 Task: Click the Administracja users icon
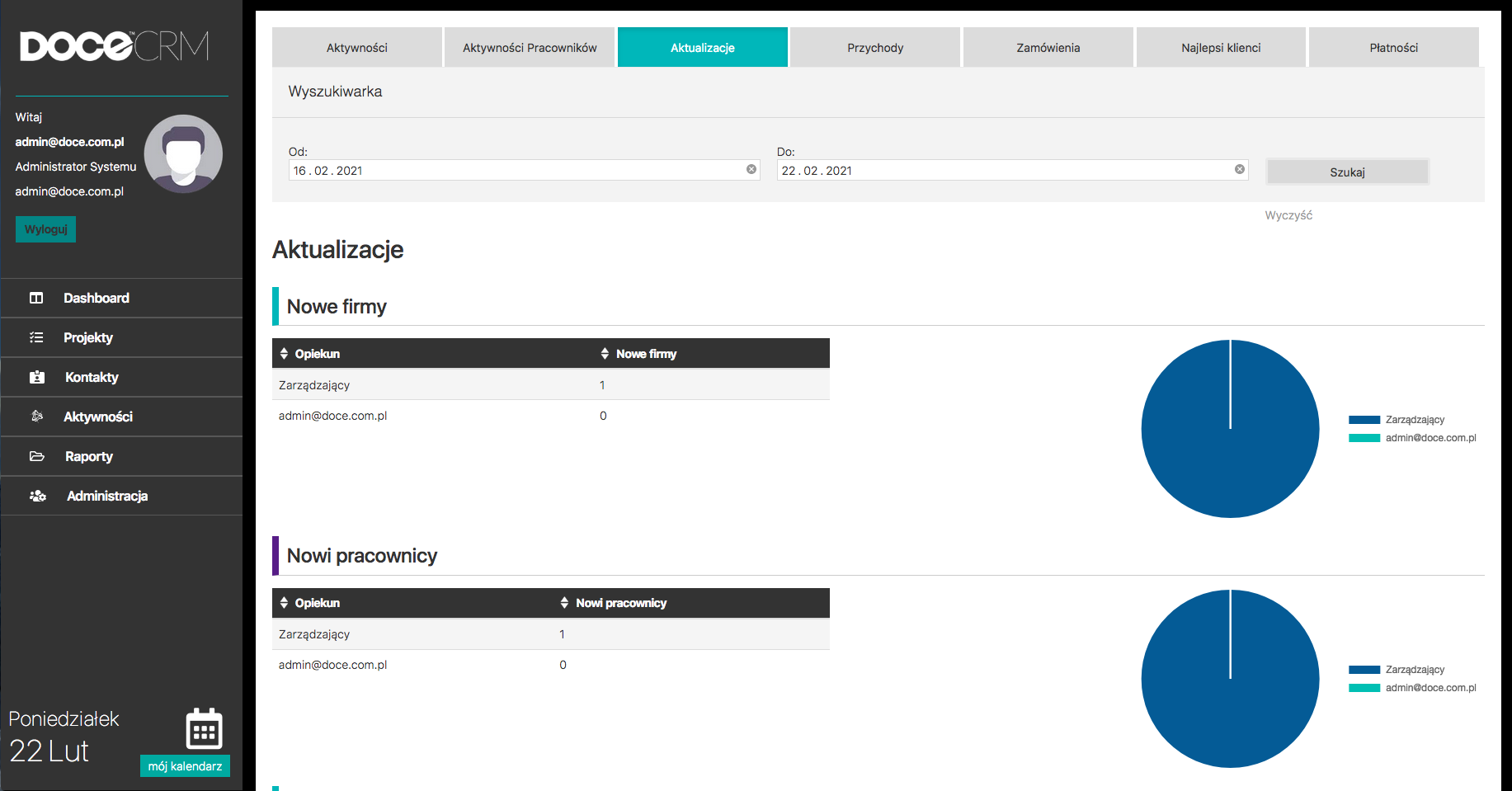click(x=38, y=496)
